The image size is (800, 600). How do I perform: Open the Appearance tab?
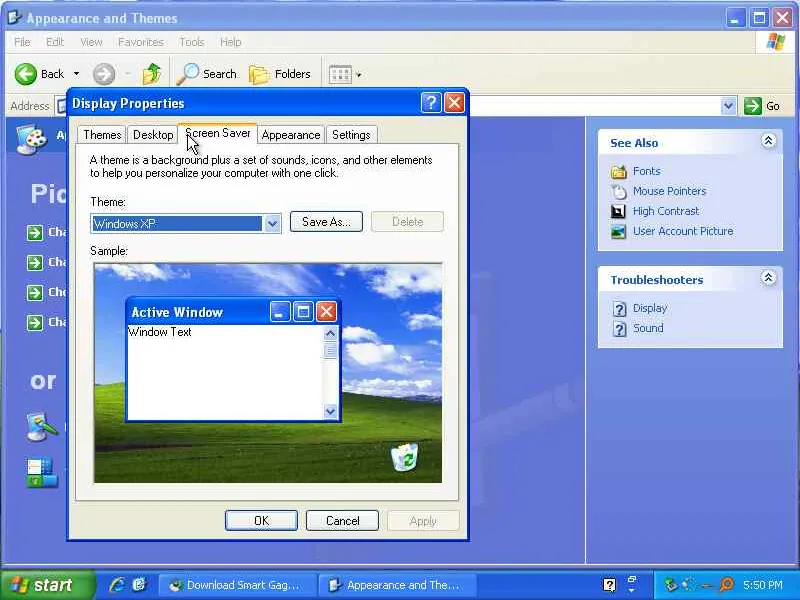point(291,135)
